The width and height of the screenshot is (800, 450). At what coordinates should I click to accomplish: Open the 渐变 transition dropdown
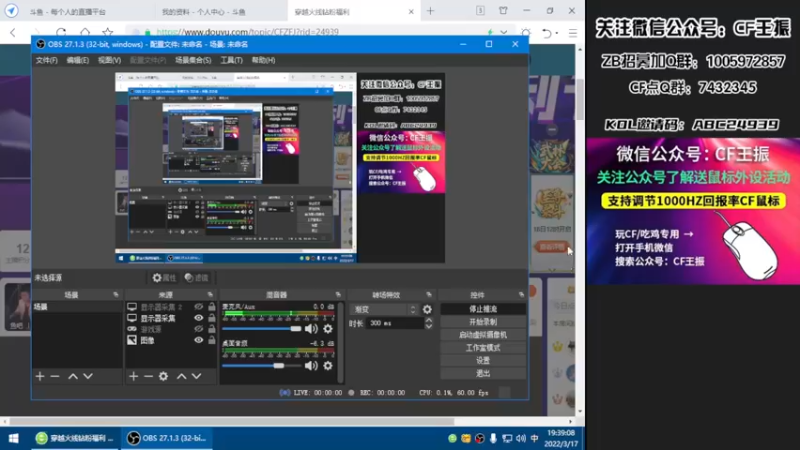[384, 309]
